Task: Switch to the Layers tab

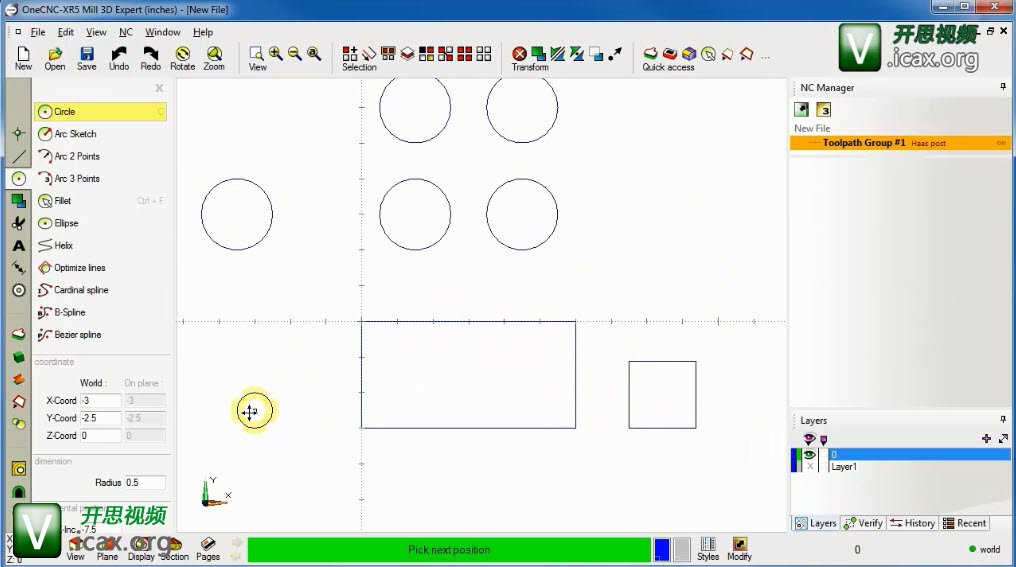Action: pyautogui.click(x=816, y=523)
